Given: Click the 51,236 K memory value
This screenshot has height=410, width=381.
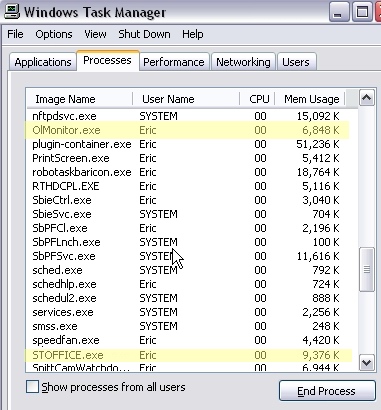Looking at the screenshot, I should coord(318,144).
